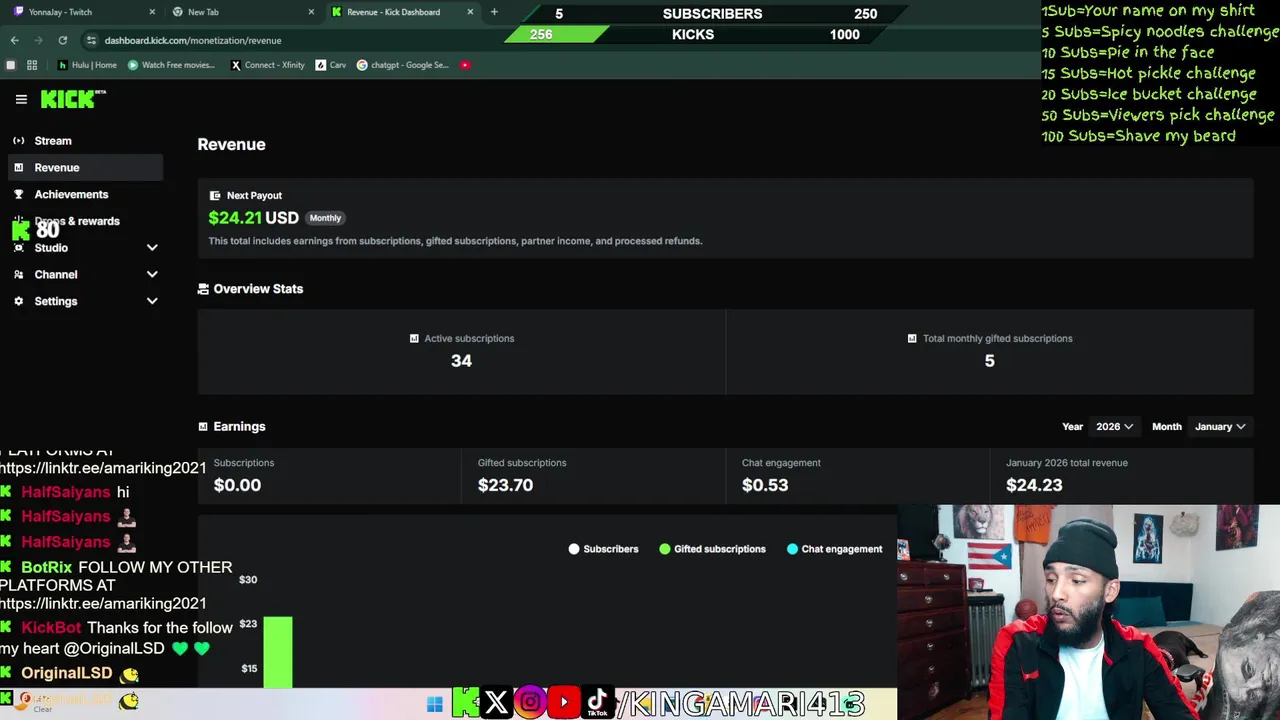
Task: Toggle Subscribers series in chart legend
Action: (x=603, y=549)
